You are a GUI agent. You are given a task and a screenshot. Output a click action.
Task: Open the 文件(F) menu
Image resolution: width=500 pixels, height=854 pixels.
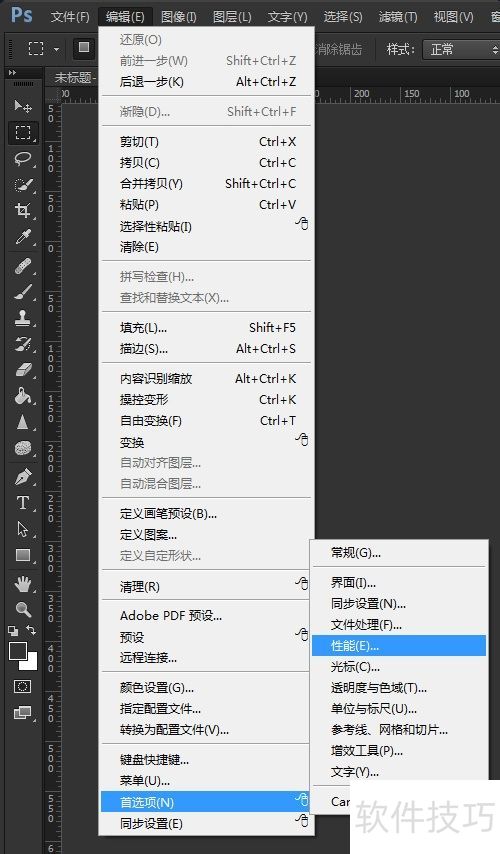(x=70, y=17)
